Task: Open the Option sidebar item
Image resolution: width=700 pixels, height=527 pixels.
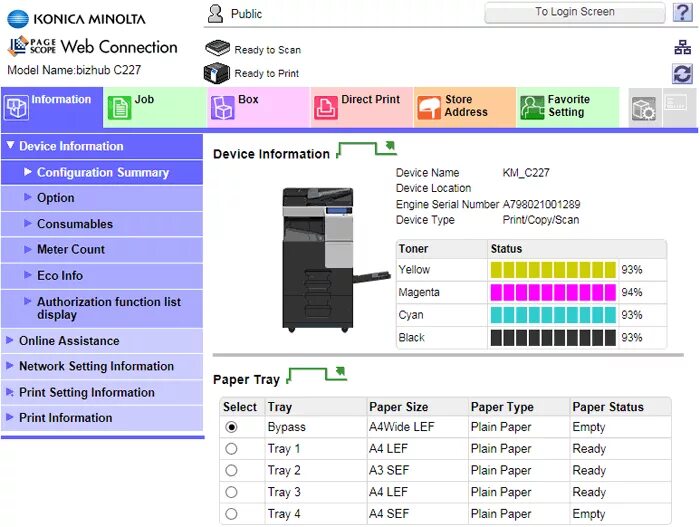Action: (102, 198)
